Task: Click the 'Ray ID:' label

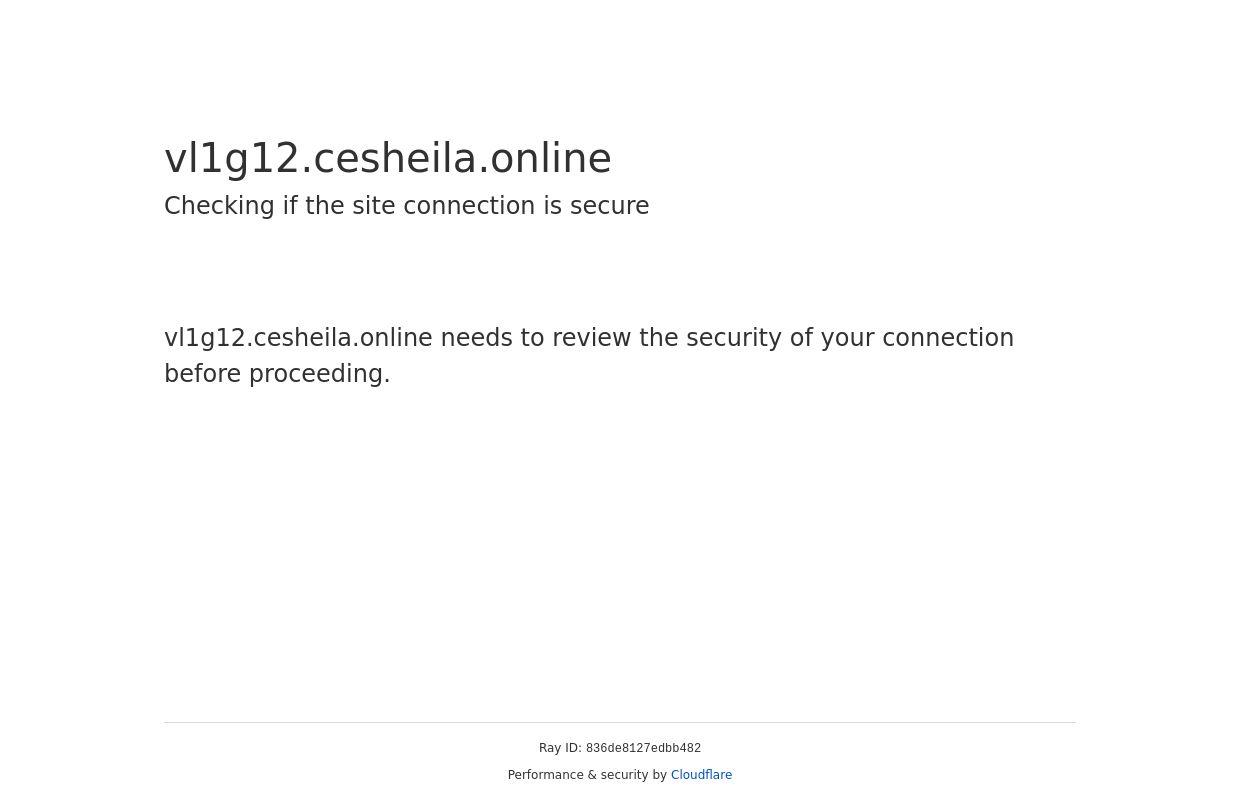Action: 560,748
